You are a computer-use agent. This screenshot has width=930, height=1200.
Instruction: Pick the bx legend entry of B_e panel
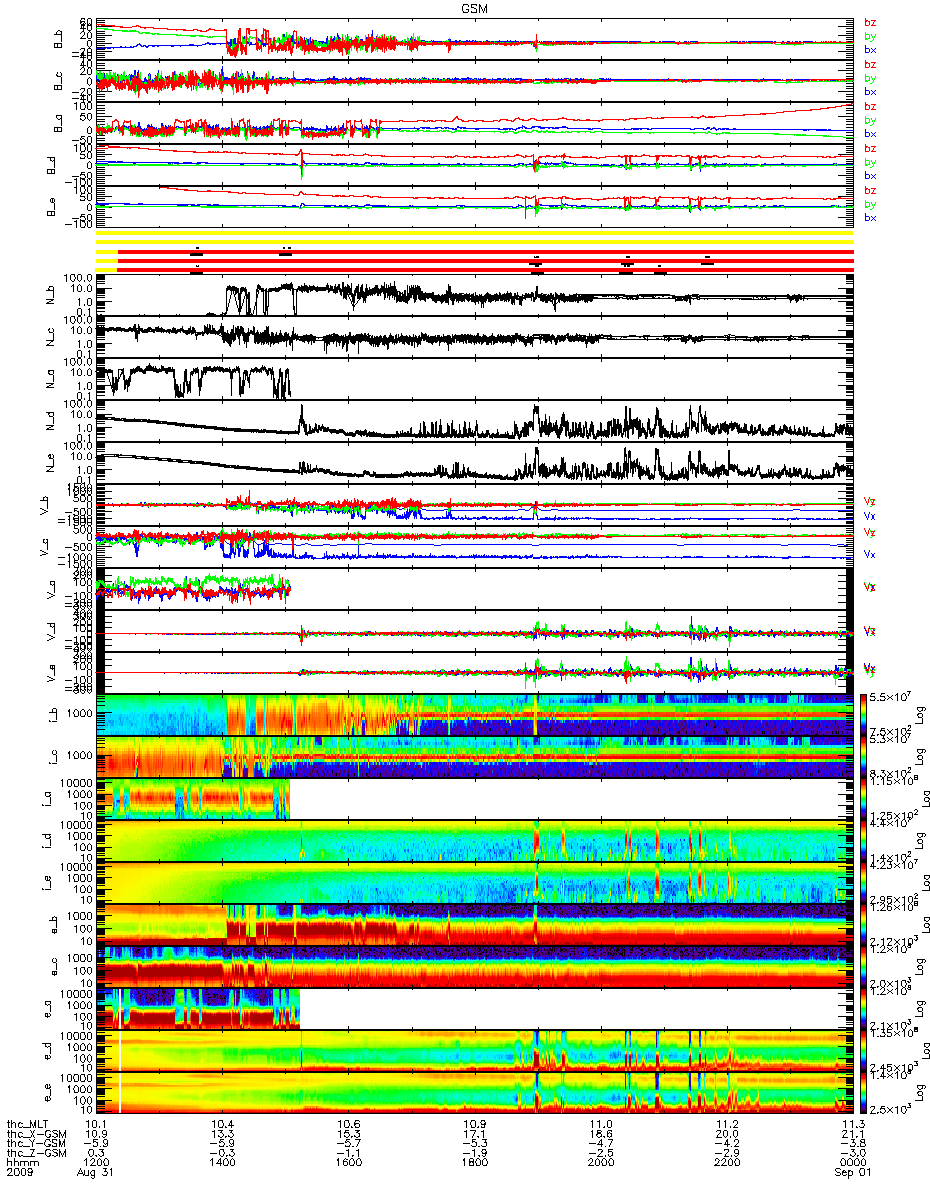point(870,218)
